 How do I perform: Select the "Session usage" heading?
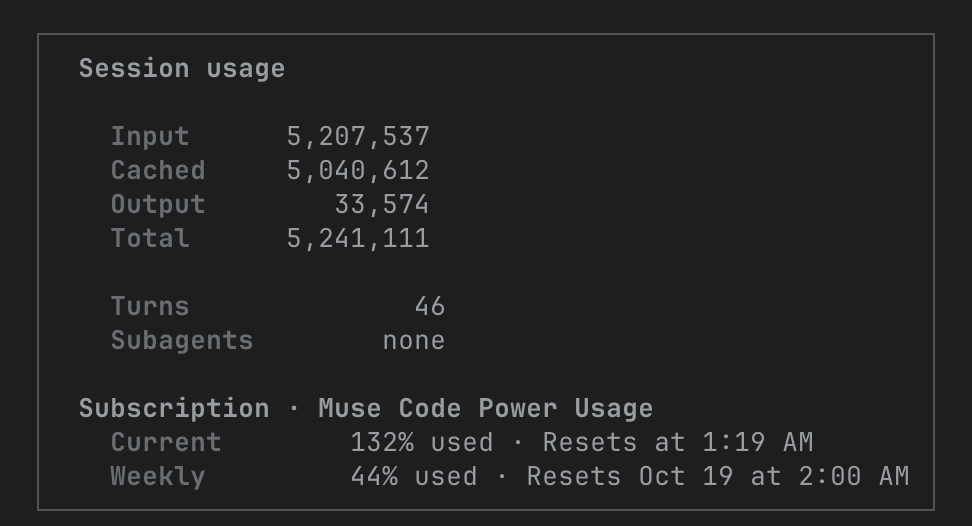pyautogui.click(x=182, y=68)
